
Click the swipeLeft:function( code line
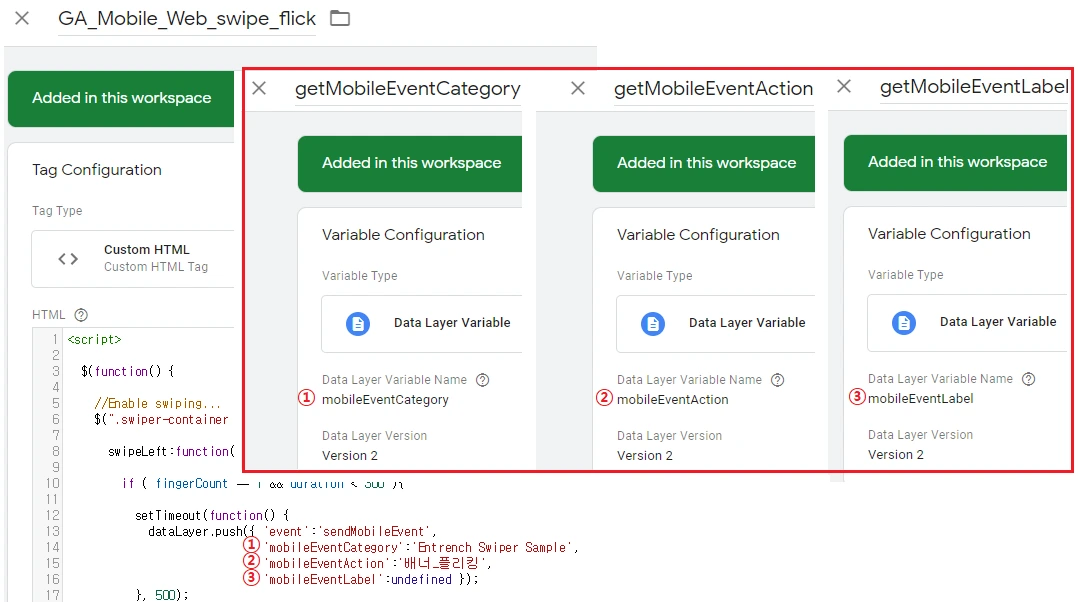pyautogui.click(x=171, y=452)
